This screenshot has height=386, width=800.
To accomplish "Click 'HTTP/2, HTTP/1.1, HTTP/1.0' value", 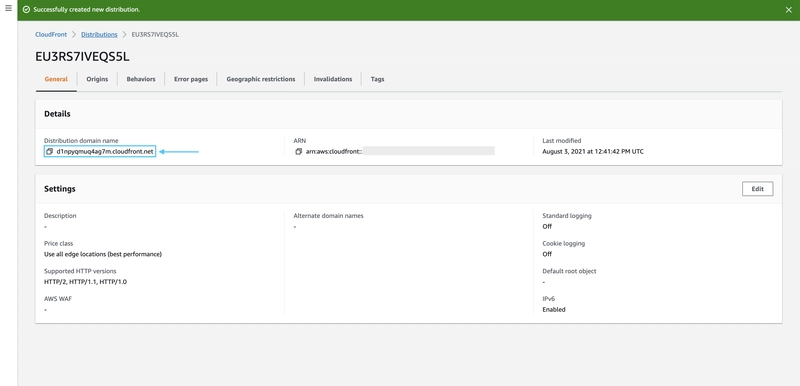I will (x=86, y=281).
